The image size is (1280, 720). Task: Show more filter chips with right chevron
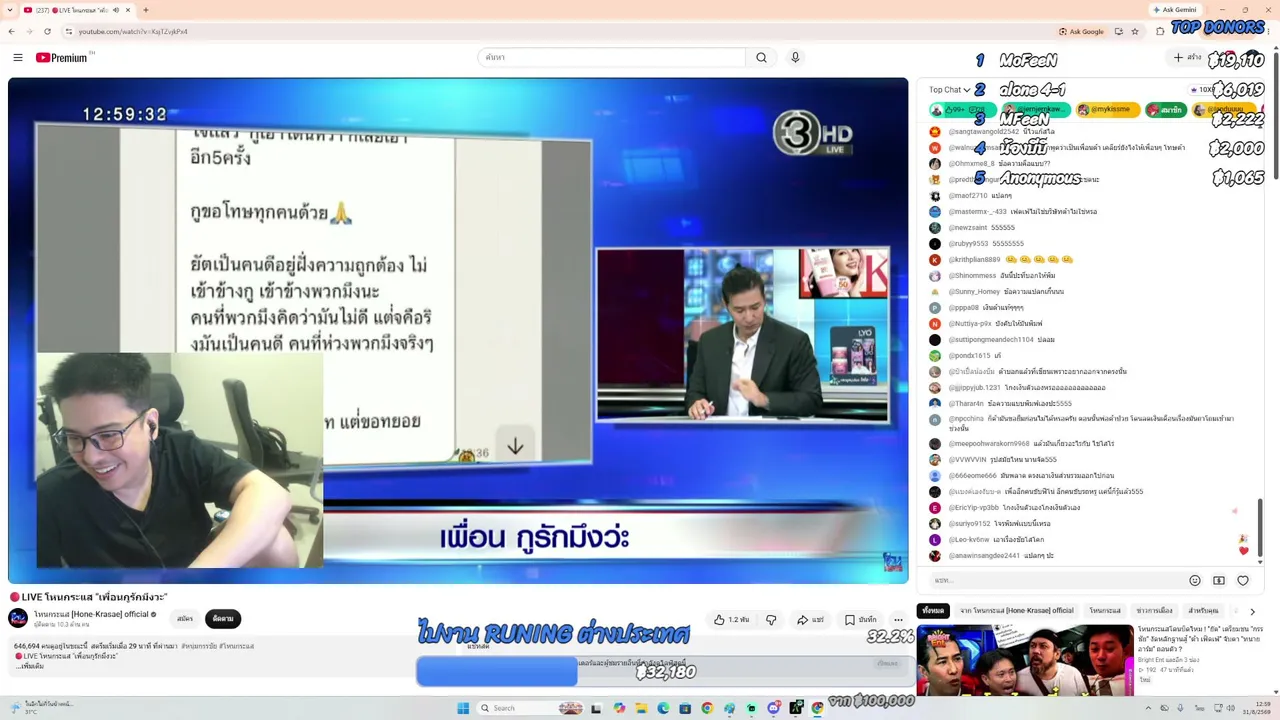pyautogui.click(x=1252, y=611)
